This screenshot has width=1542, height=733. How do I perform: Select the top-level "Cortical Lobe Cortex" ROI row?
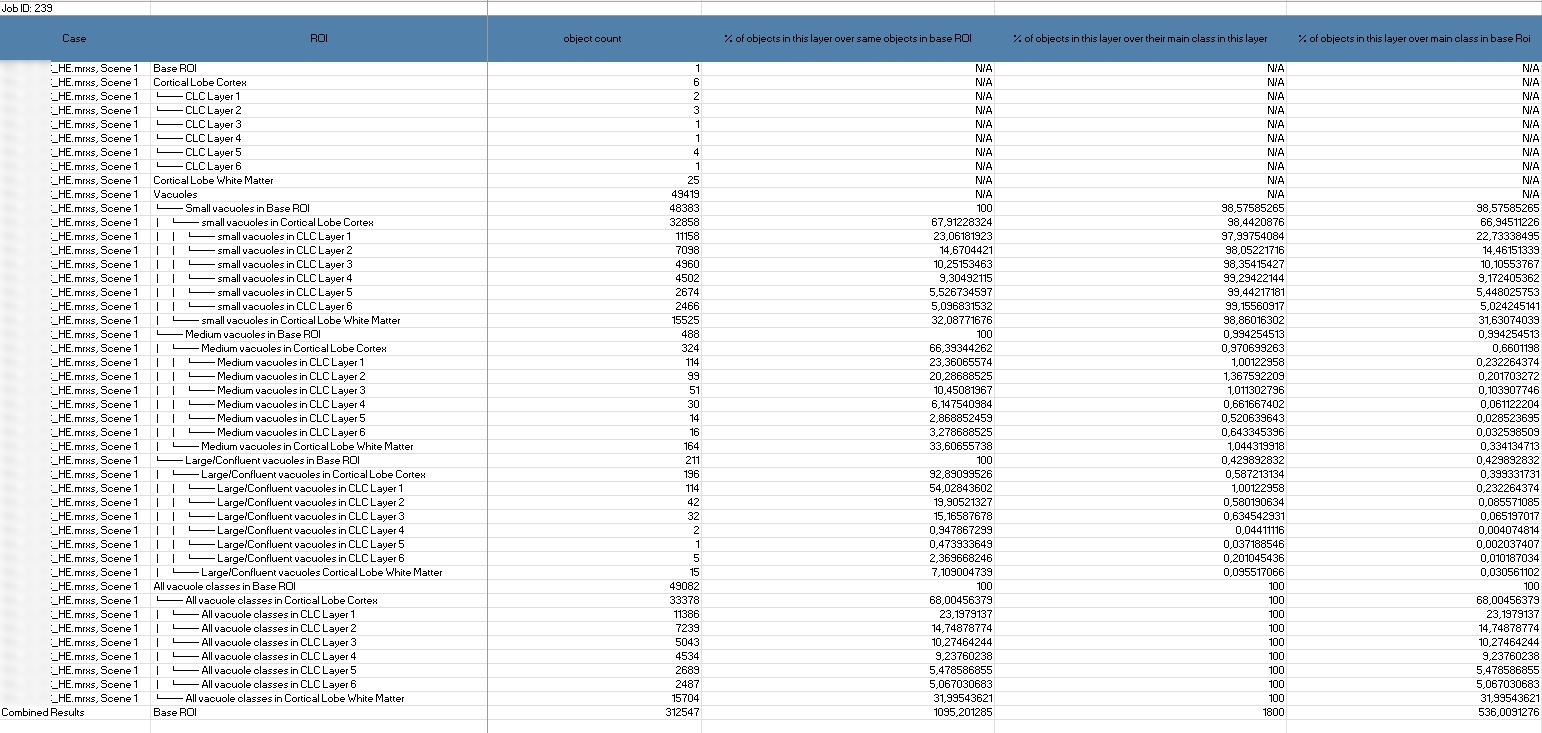click(x=200, y=82)
